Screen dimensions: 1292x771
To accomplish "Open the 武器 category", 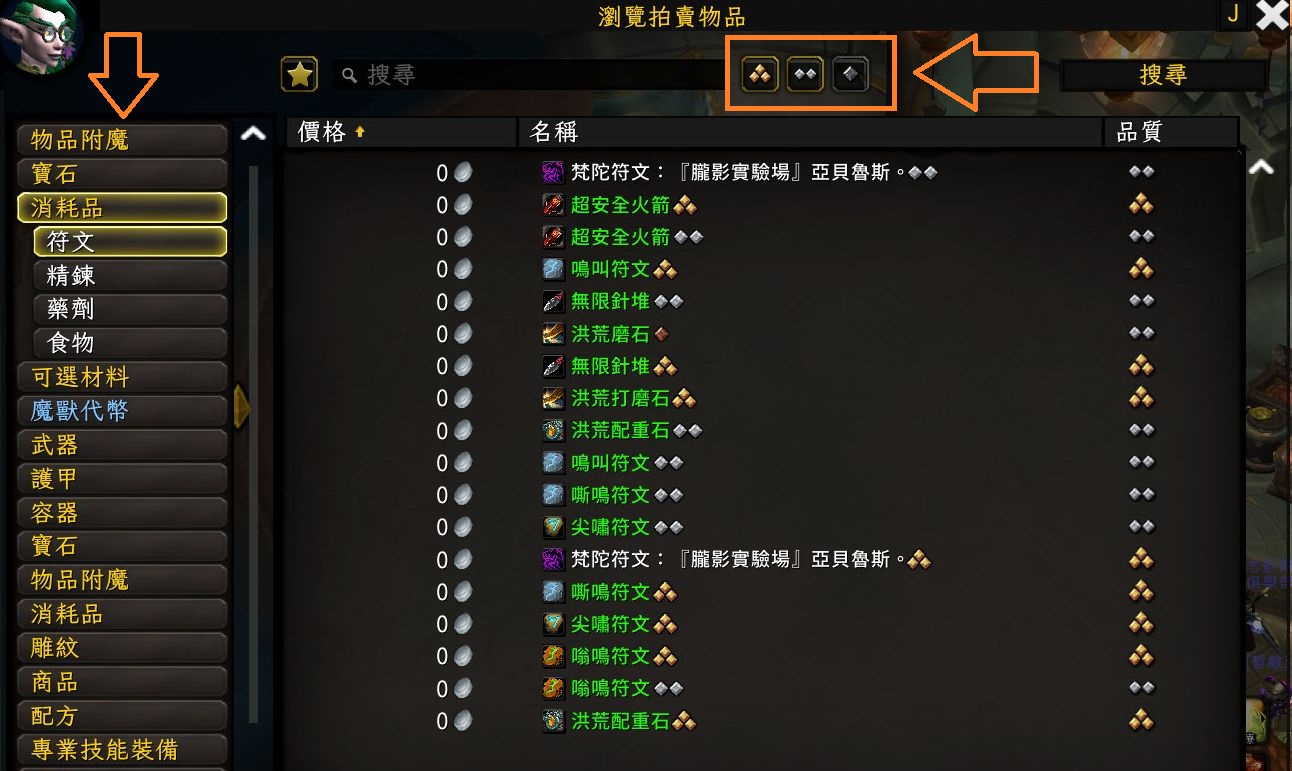I will tap(122, 445).
